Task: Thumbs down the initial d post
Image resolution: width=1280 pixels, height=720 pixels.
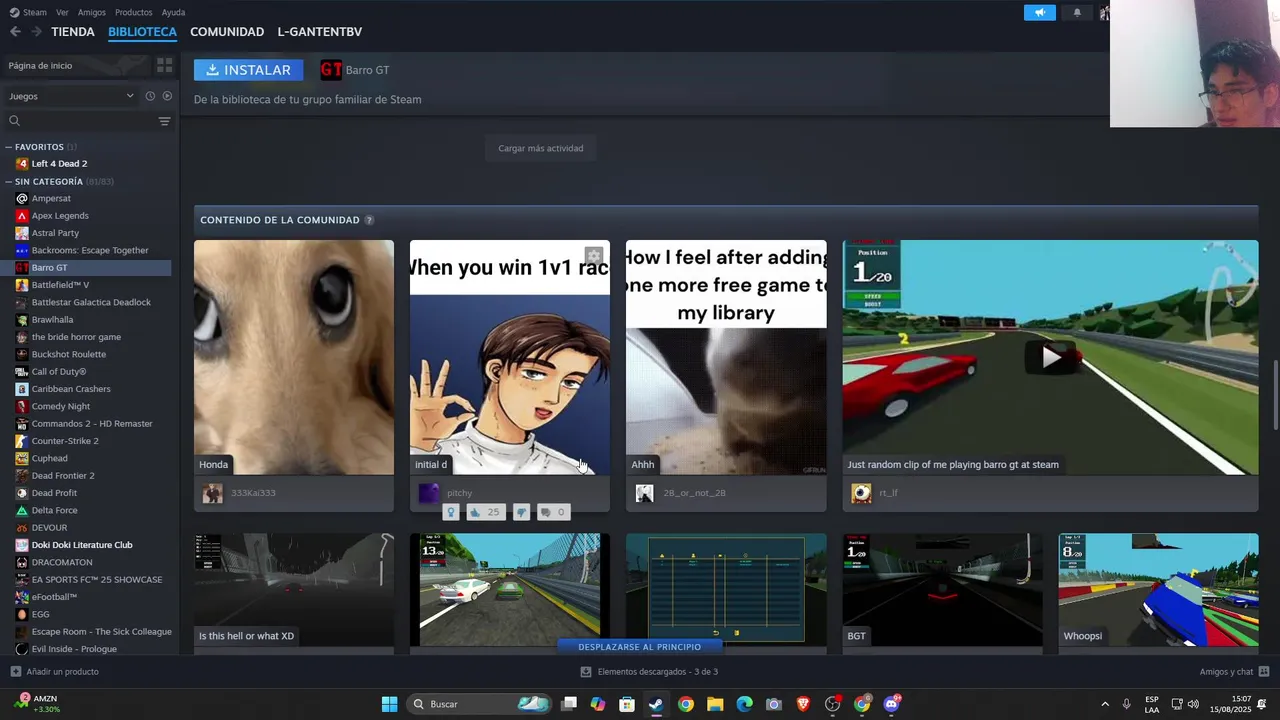Action: click(521, 512)
